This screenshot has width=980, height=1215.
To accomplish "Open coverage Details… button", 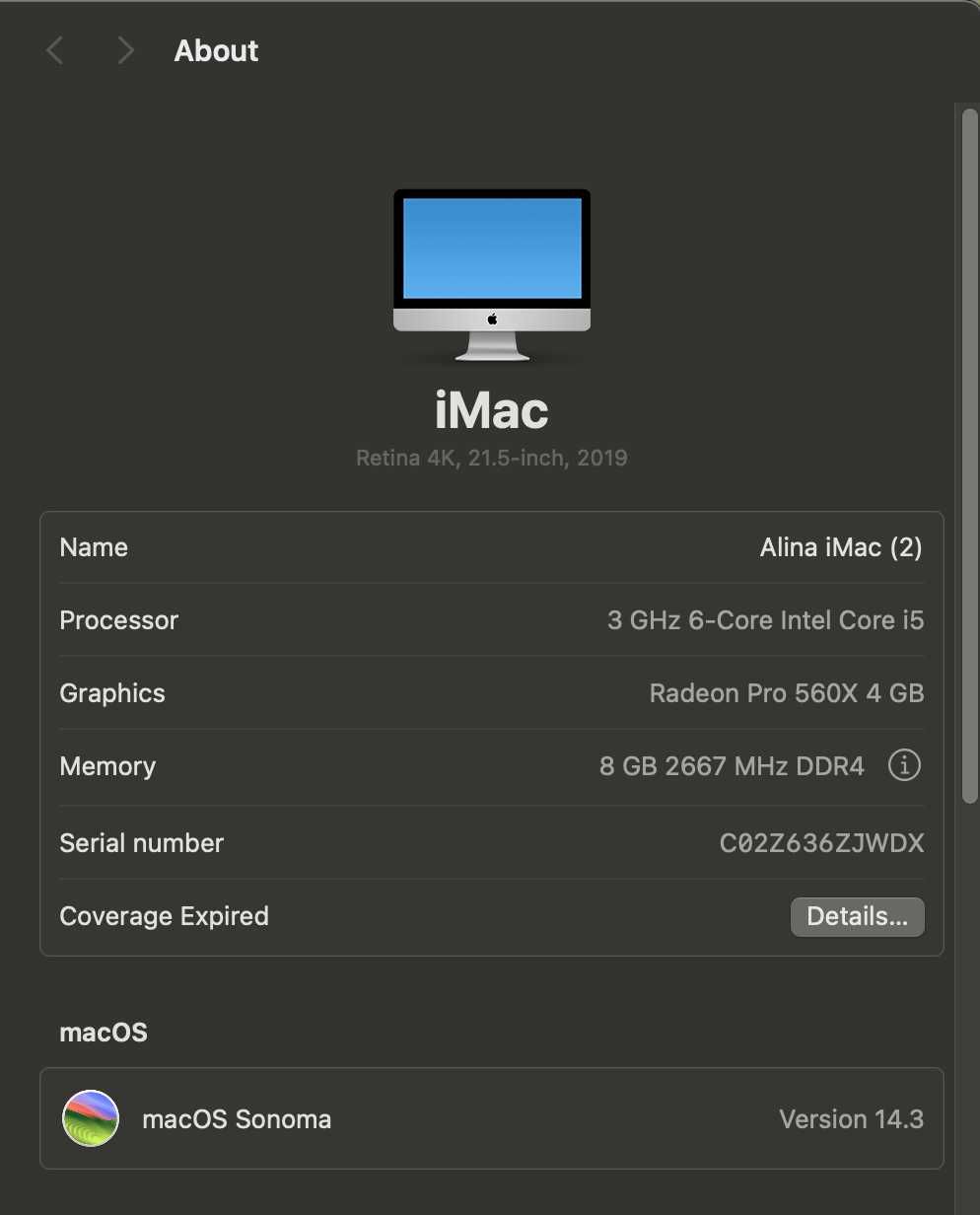I will point(857,916).
